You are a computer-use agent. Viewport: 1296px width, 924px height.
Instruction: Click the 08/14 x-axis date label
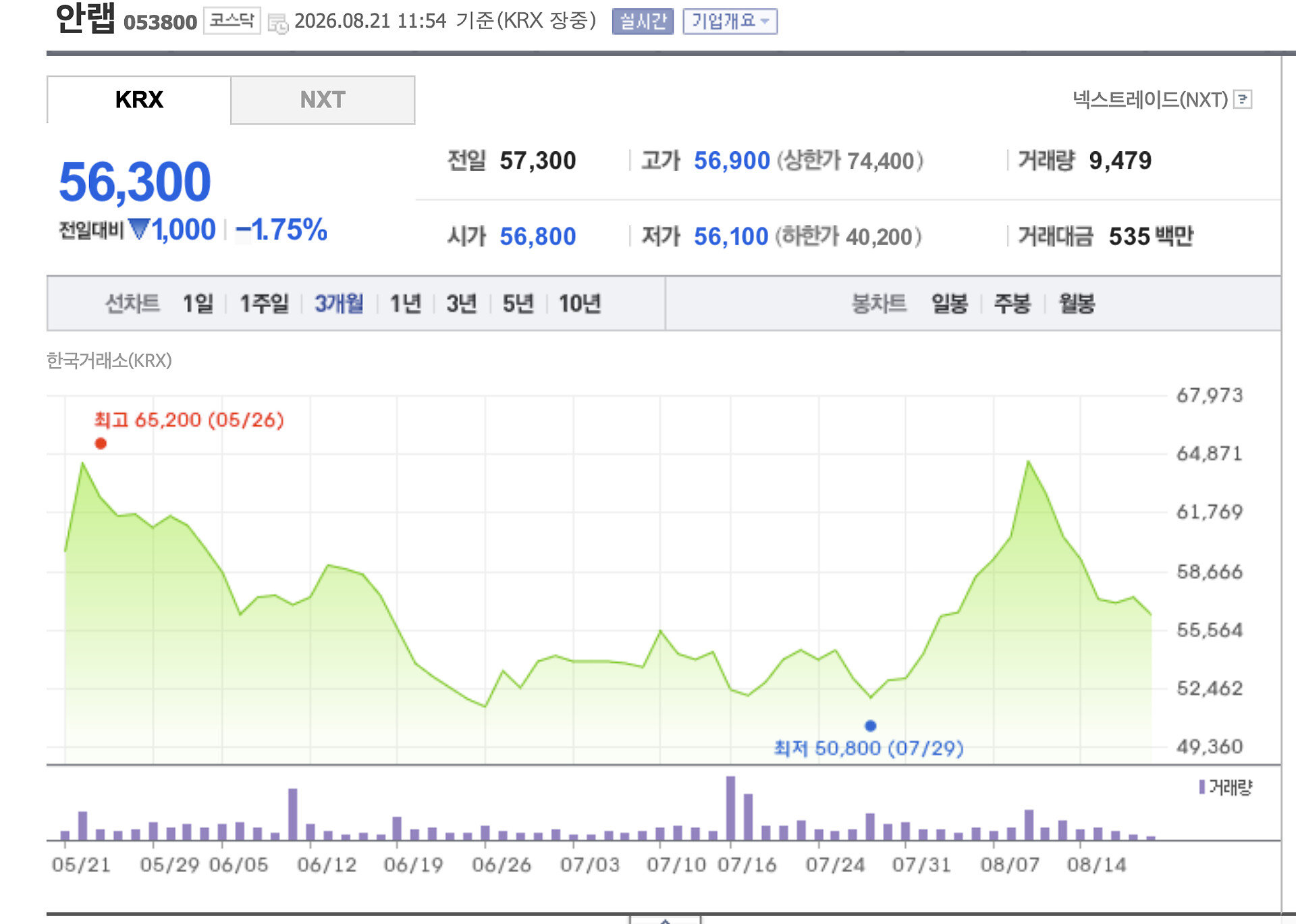1097,865
